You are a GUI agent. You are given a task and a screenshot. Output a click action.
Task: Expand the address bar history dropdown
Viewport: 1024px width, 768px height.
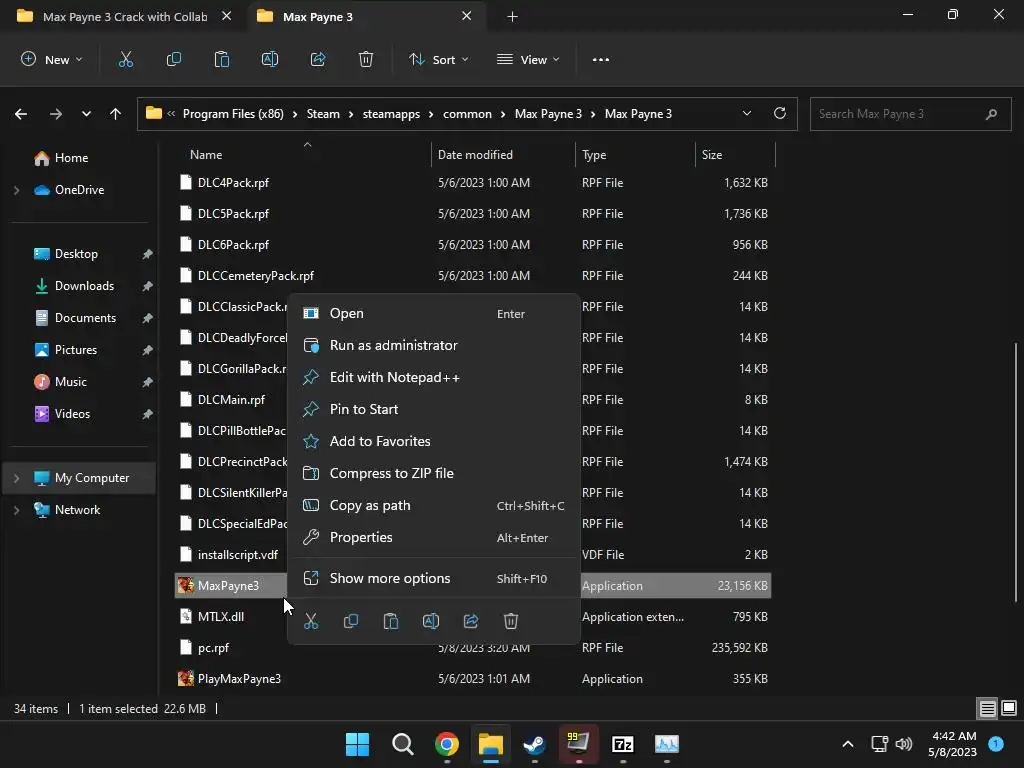coord(746,114)
